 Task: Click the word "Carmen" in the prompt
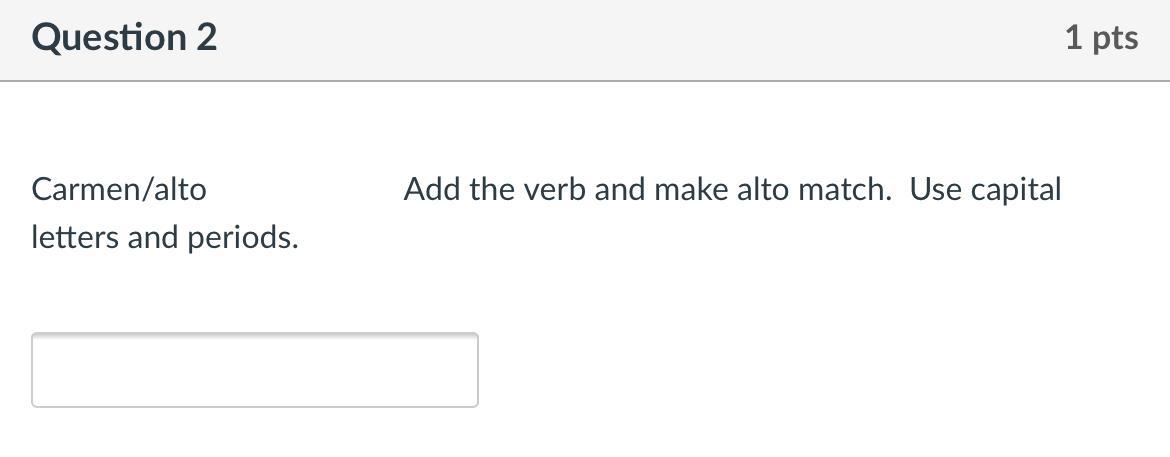(x=88, y=189)
